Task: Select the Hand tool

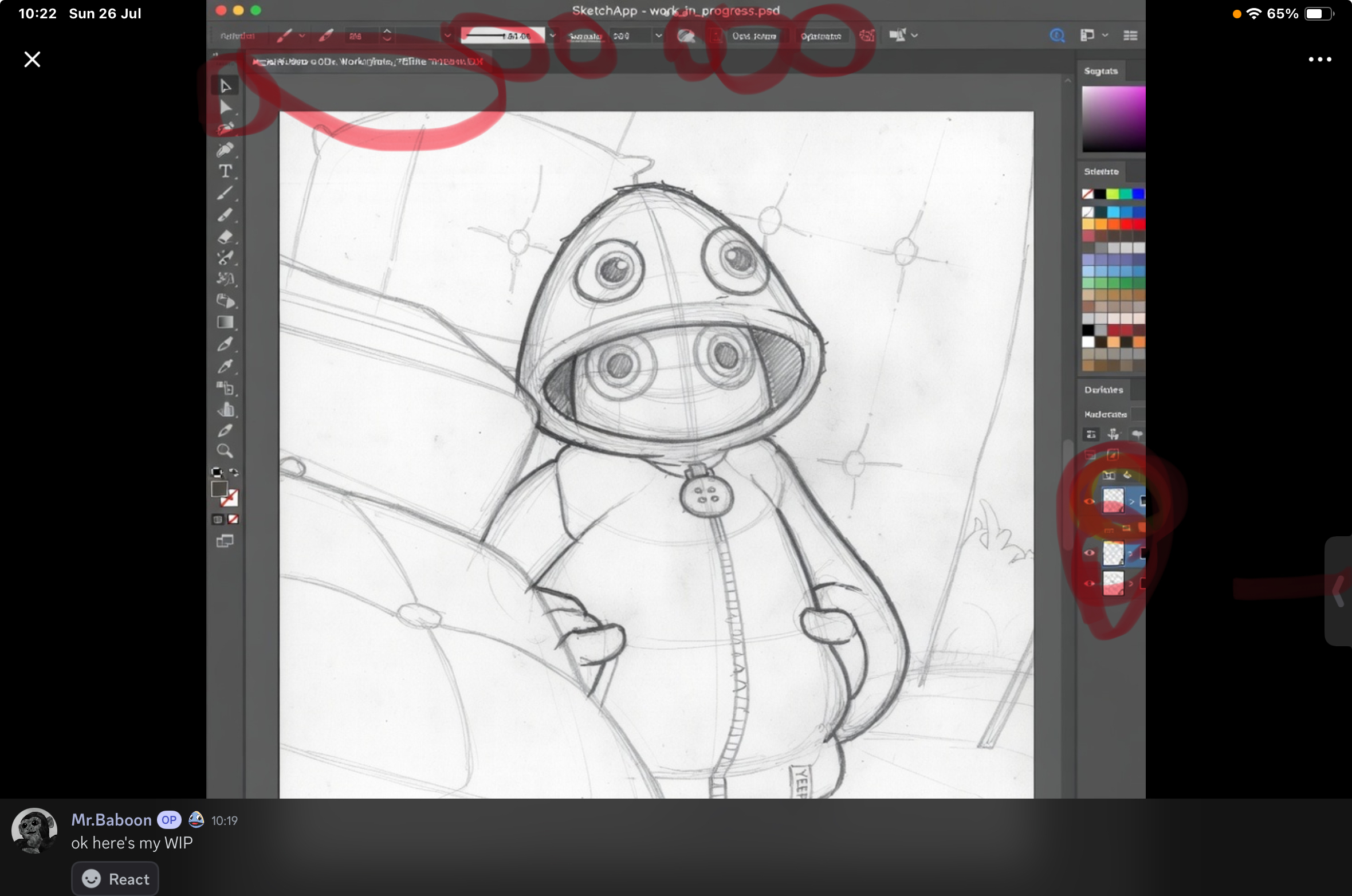Action: tap(225, 409)
